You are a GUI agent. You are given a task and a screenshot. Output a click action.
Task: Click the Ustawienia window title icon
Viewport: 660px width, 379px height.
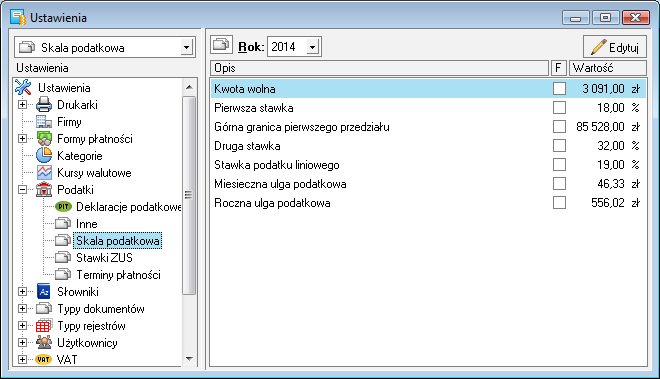pyautogui.click(x=18, y=18)
